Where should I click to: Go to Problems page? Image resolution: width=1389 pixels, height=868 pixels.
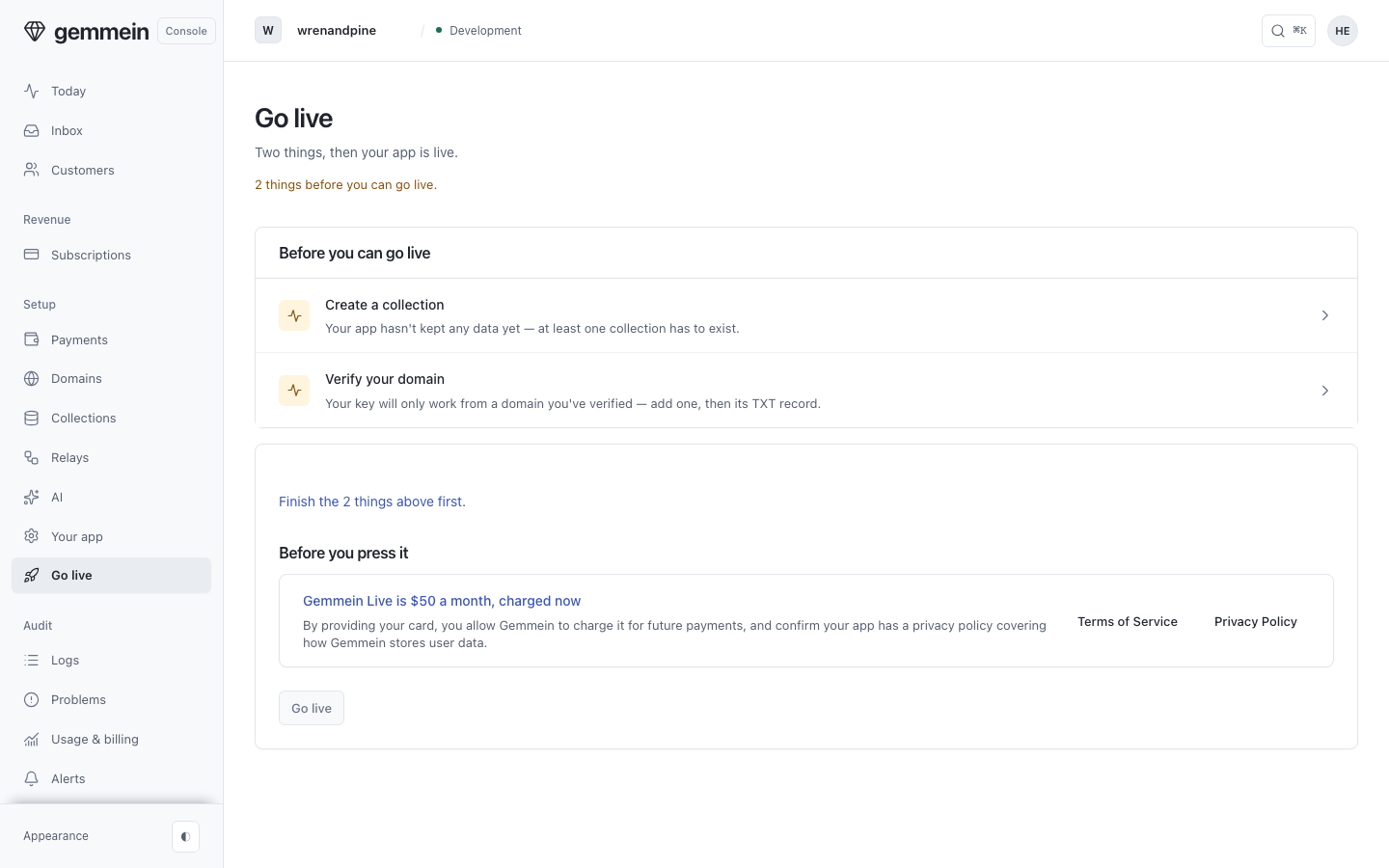111,699
